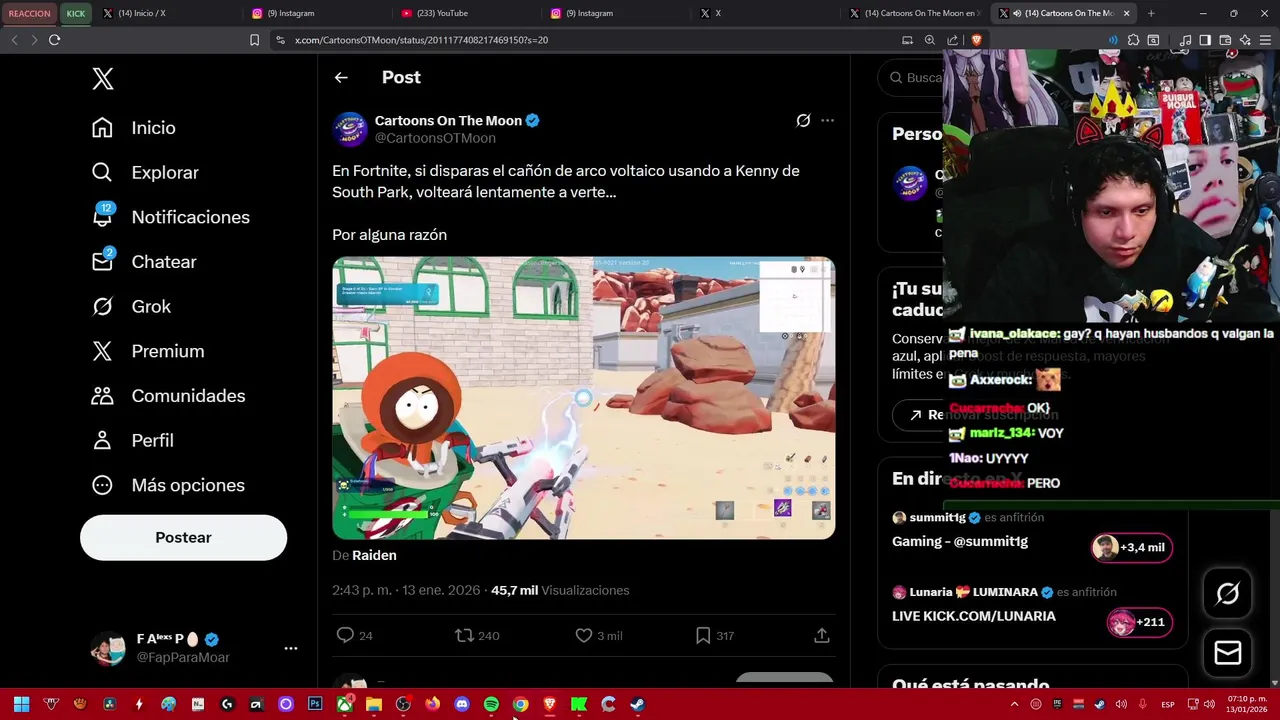This screenshot has height=720, width=1280.
Task: Open account menu dots next to @FapParaMoar
Action: pyautogui.click(x=290, y=648)
